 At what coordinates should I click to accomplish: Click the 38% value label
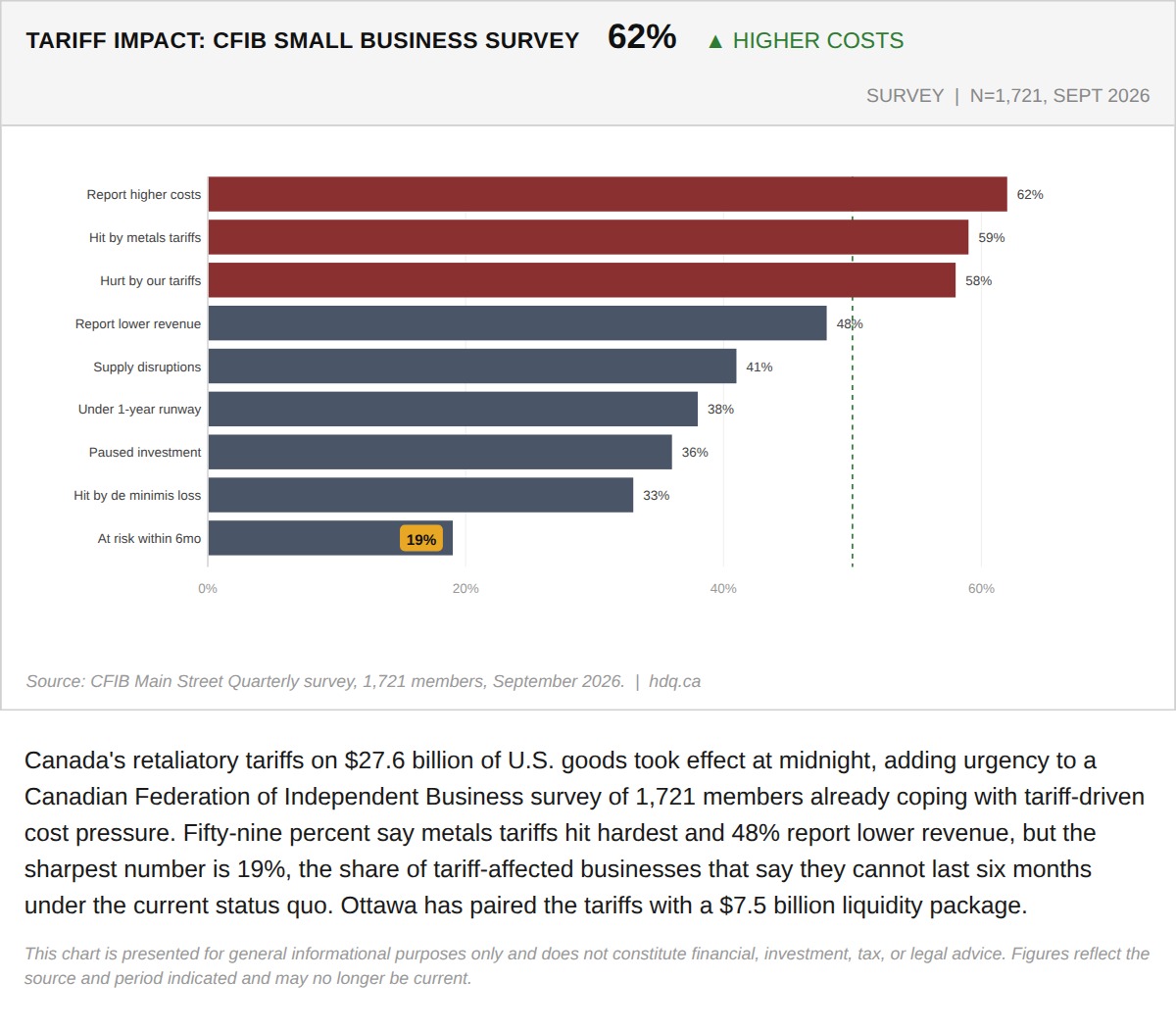721,409
